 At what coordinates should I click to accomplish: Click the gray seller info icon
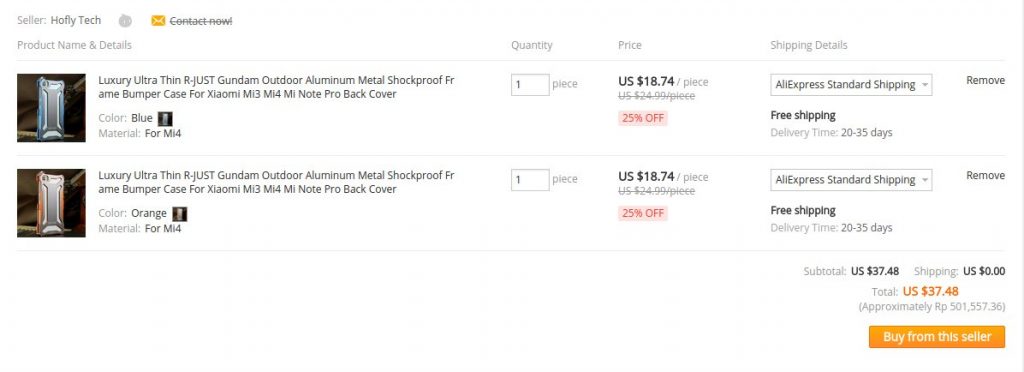pos(125,21)
